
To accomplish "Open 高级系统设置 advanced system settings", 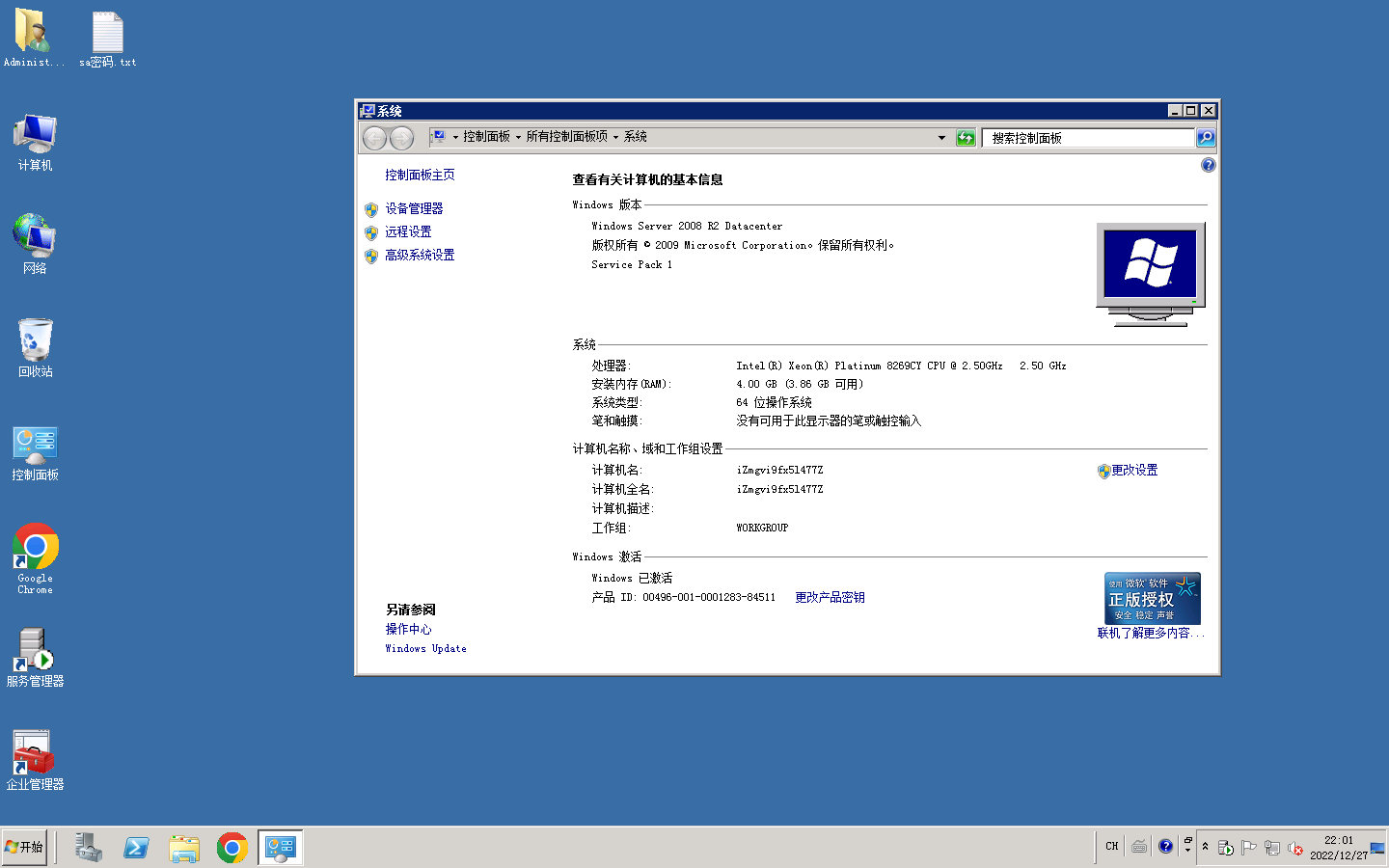I will pyautogui.click(x=420, y=255).
